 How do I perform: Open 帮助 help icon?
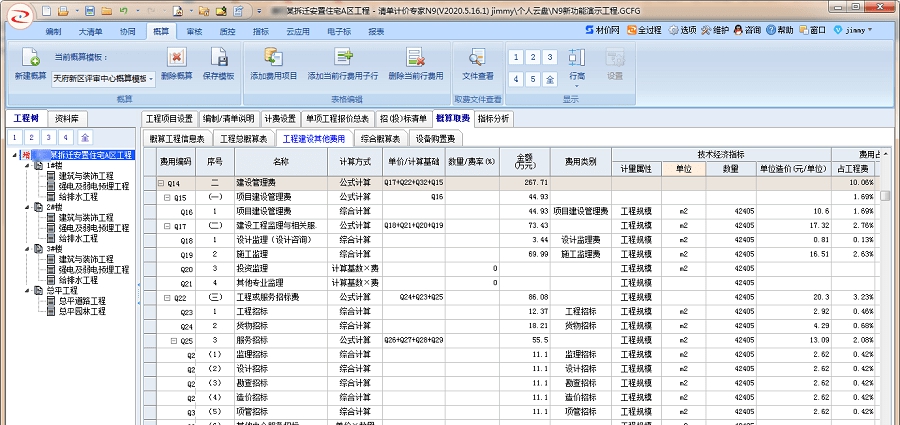pos(779,30)
